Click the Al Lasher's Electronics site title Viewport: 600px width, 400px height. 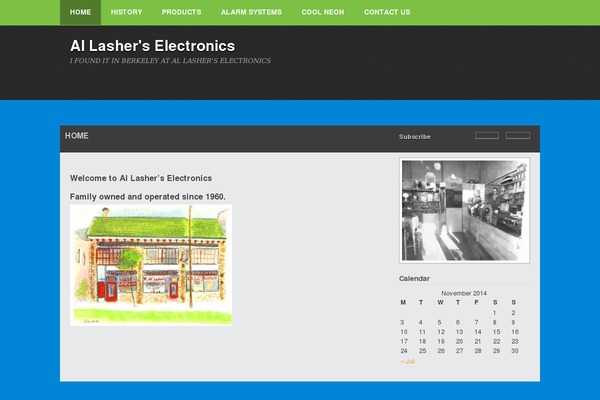152,46
